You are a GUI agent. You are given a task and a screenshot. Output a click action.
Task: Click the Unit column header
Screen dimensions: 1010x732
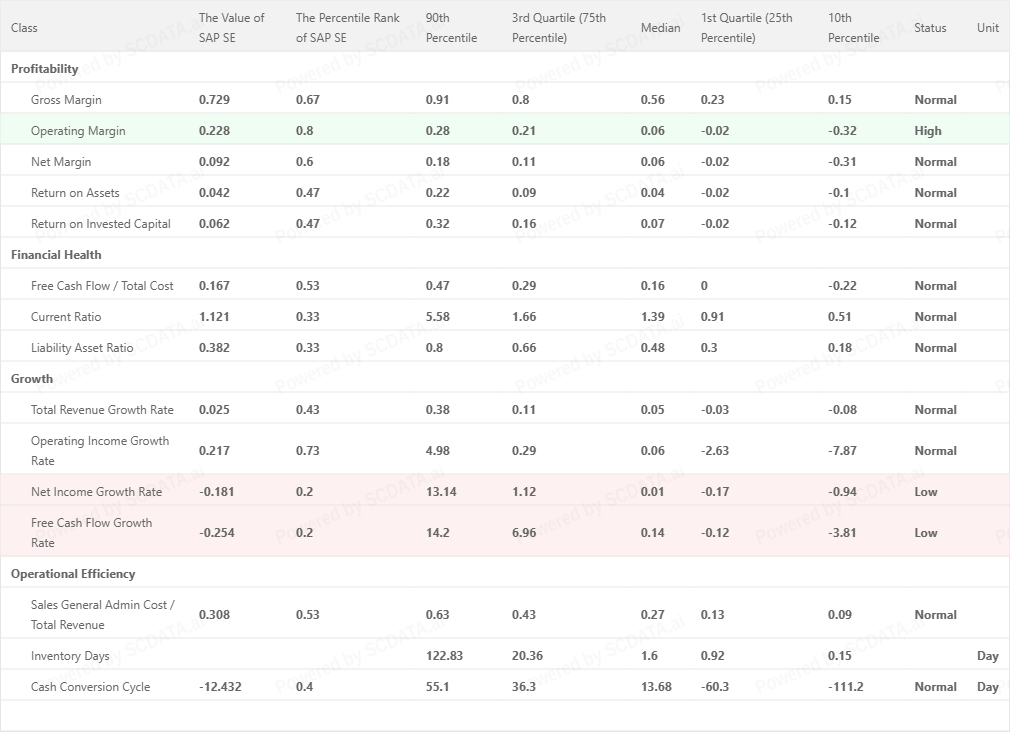coord(988,28)
